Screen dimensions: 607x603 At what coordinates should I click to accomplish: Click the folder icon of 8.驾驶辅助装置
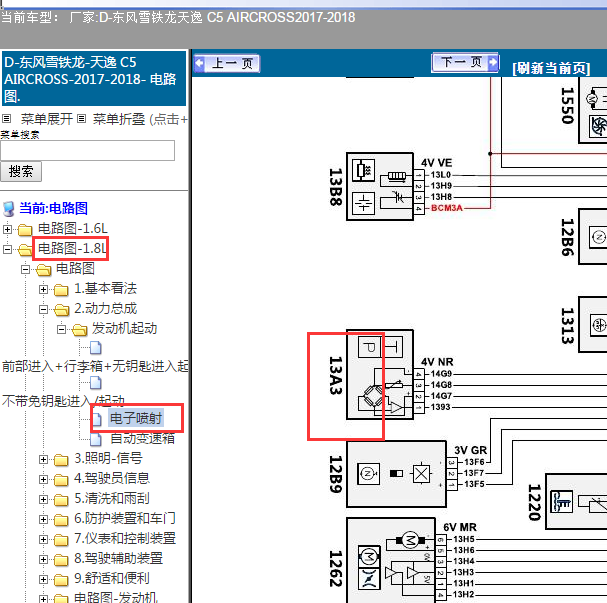coord(61,560)
